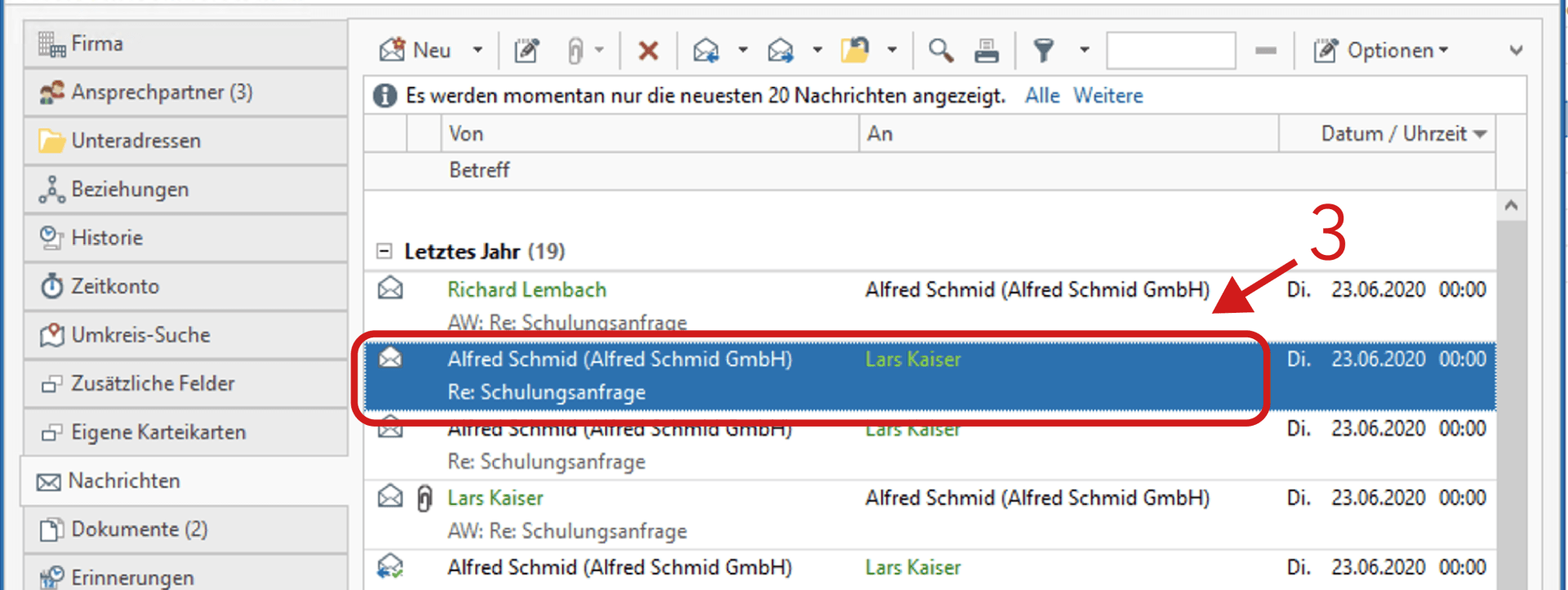Print the message list via the printer icon
The image size is (1568, 590).
(987, 50)
